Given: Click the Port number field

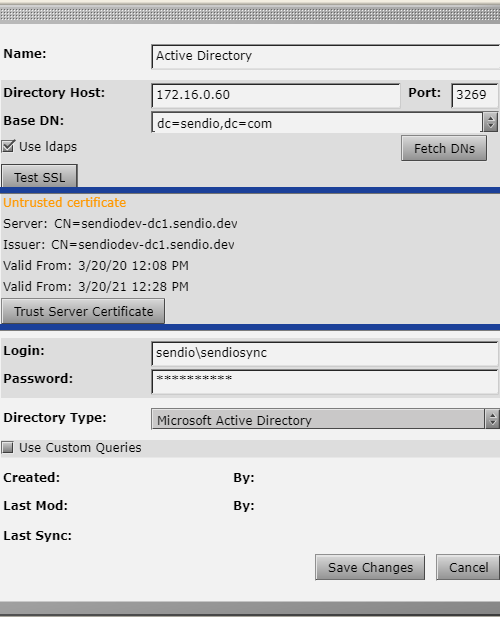Looking at the screenshot, I should coord(475,95).
